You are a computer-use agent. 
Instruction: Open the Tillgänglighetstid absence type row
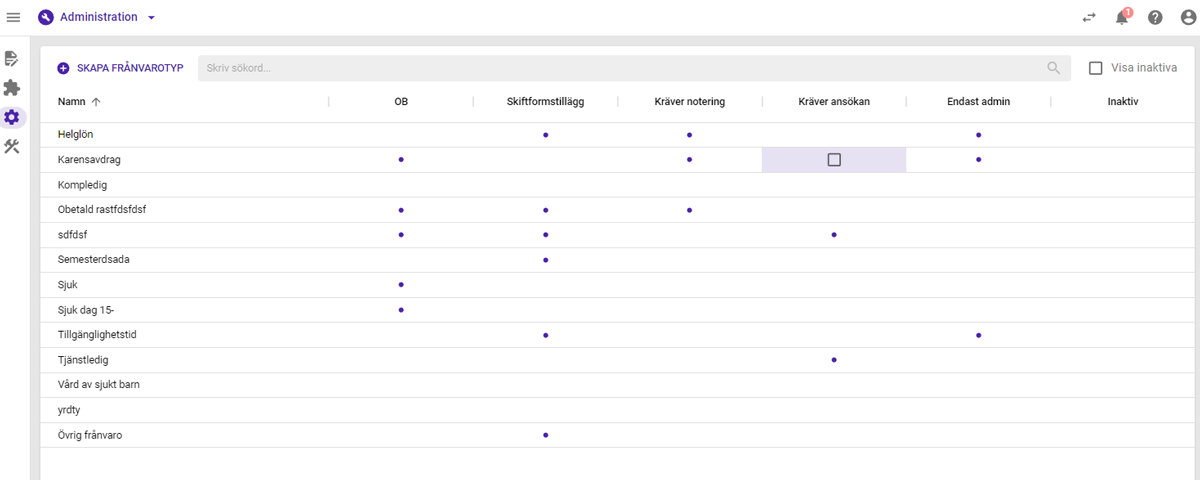(97, 335)
